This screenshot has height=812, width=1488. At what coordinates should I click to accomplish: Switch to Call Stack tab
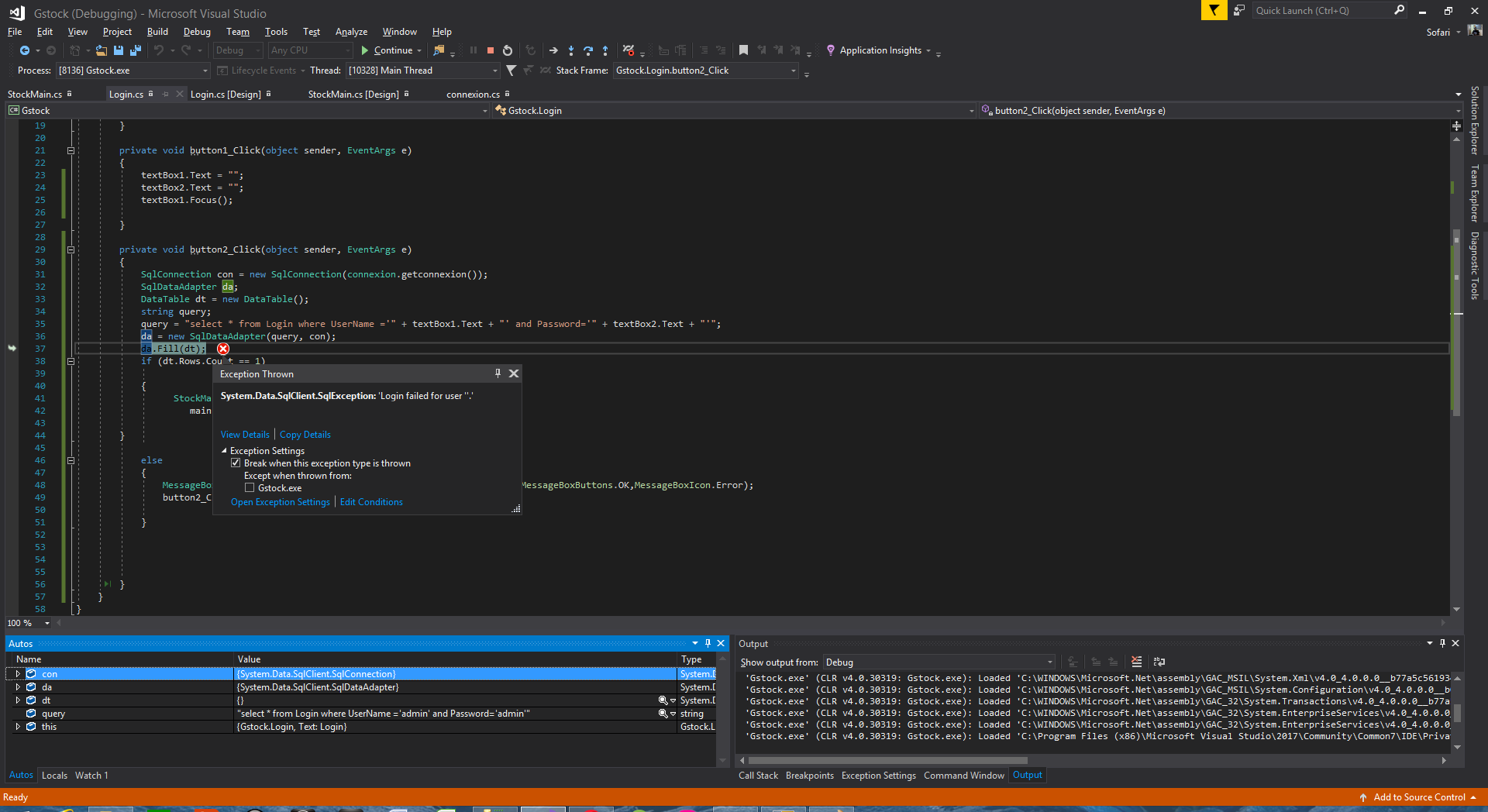758,776
